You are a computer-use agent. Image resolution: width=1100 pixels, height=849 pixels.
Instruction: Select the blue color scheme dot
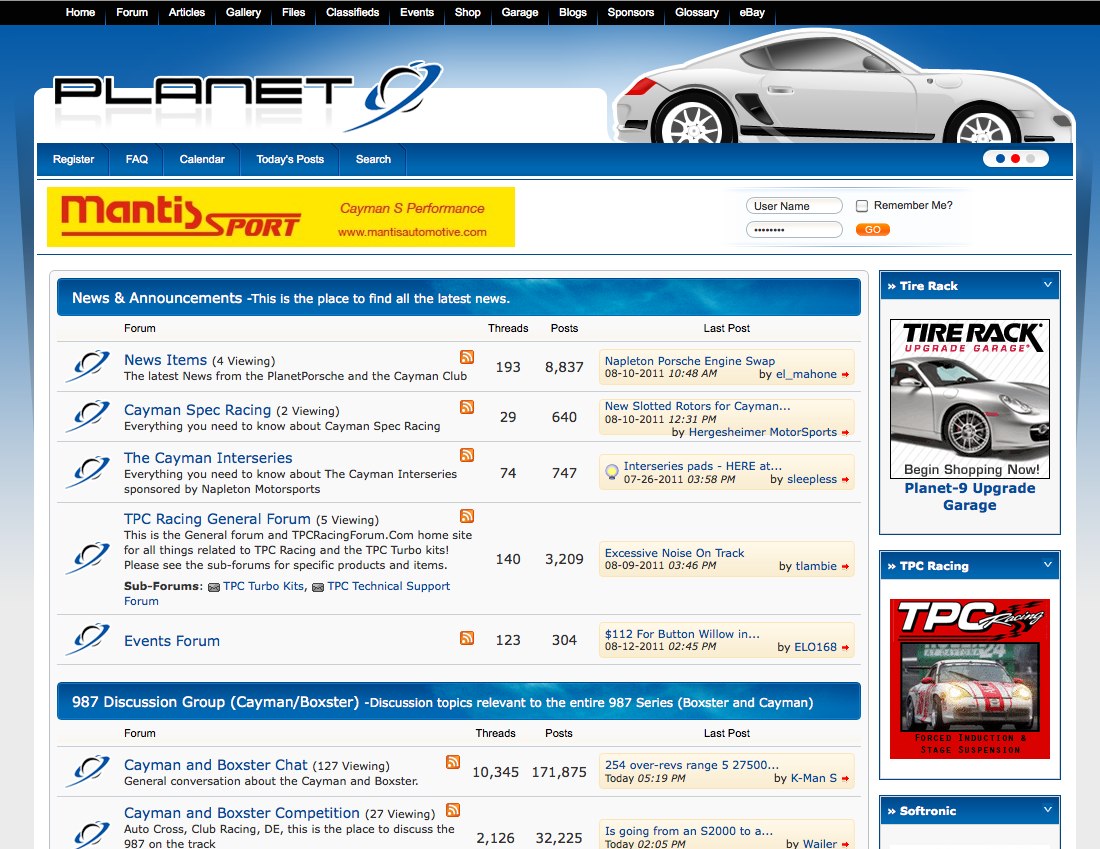pyautogui.click(x=1000, y=159)
